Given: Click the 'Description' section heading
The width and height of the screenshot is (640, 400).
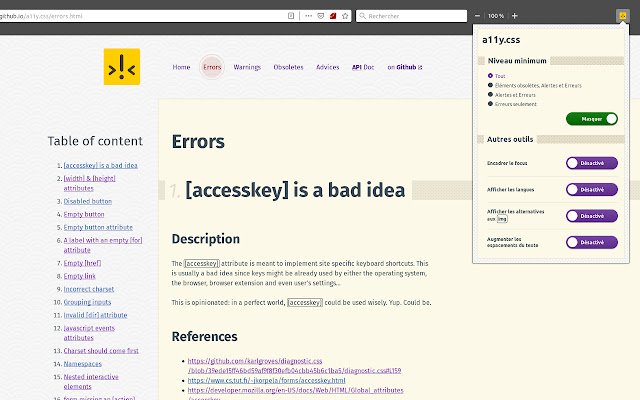Looking at the screenshot, I should (x=205, y=239).
